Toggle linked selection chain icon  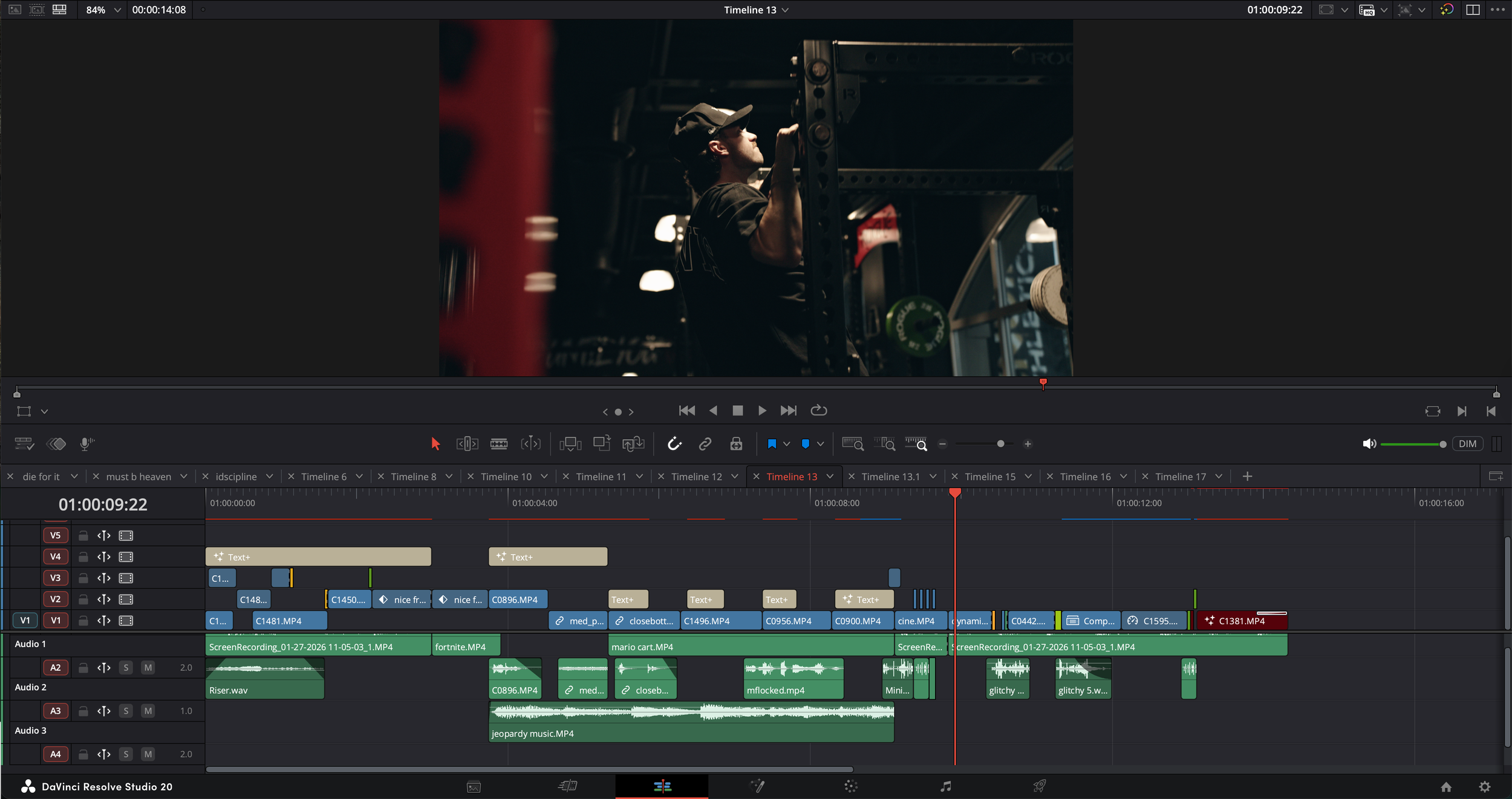(705, 444)
